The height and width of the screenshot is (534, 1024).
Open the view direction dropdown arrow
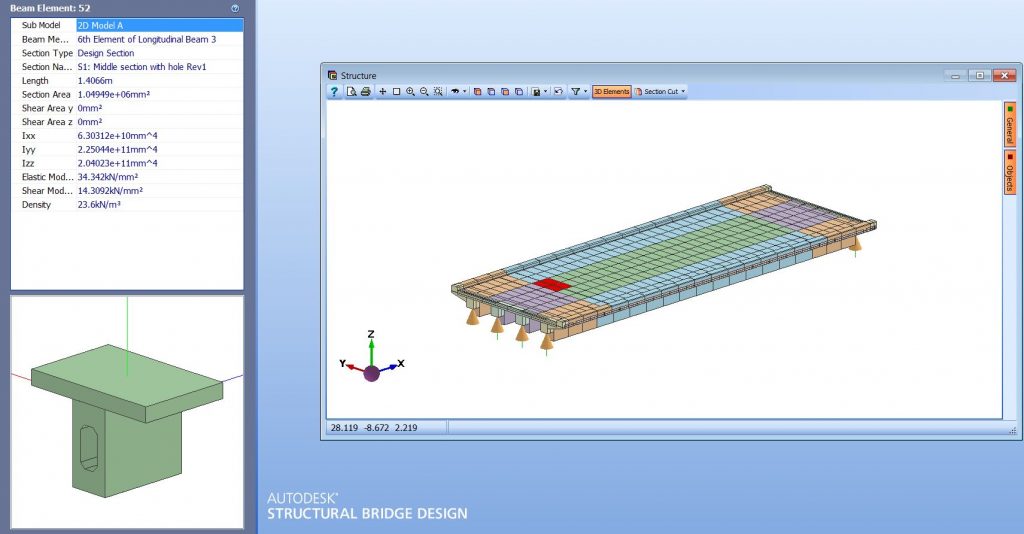[465, 91]
